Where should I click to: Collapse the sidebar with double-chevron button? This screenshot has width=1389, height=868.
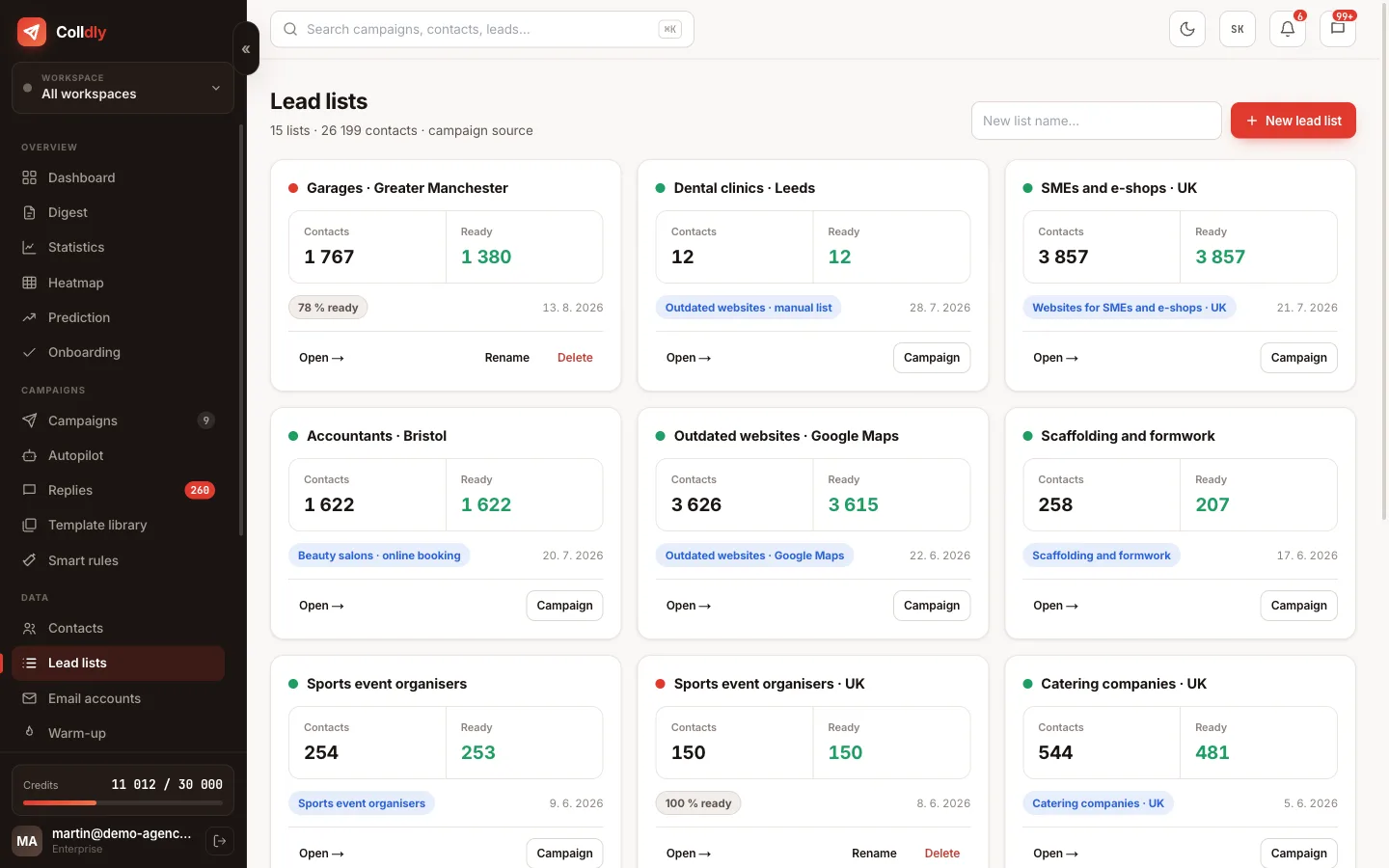pos(246,48)
